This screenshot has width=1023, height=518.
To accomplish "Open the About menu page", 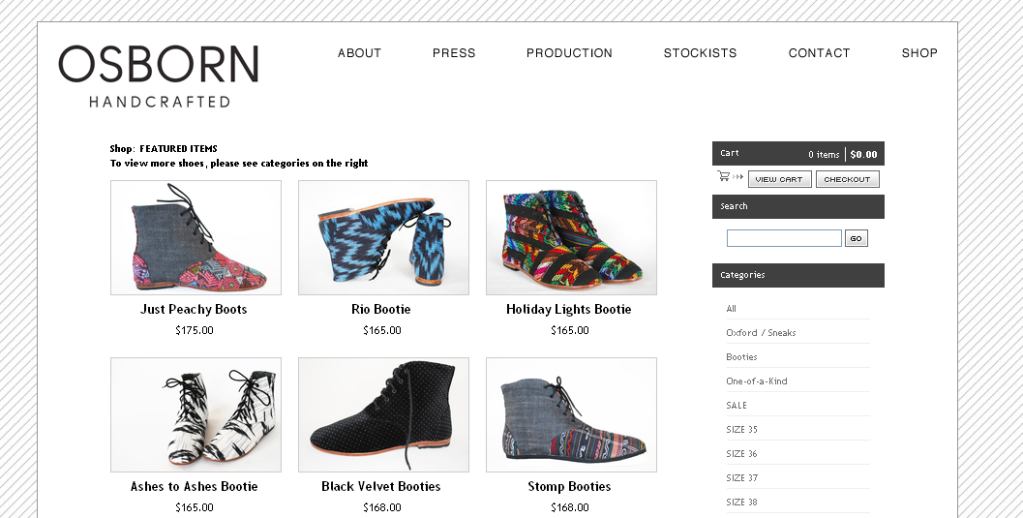I will point(359,53).
